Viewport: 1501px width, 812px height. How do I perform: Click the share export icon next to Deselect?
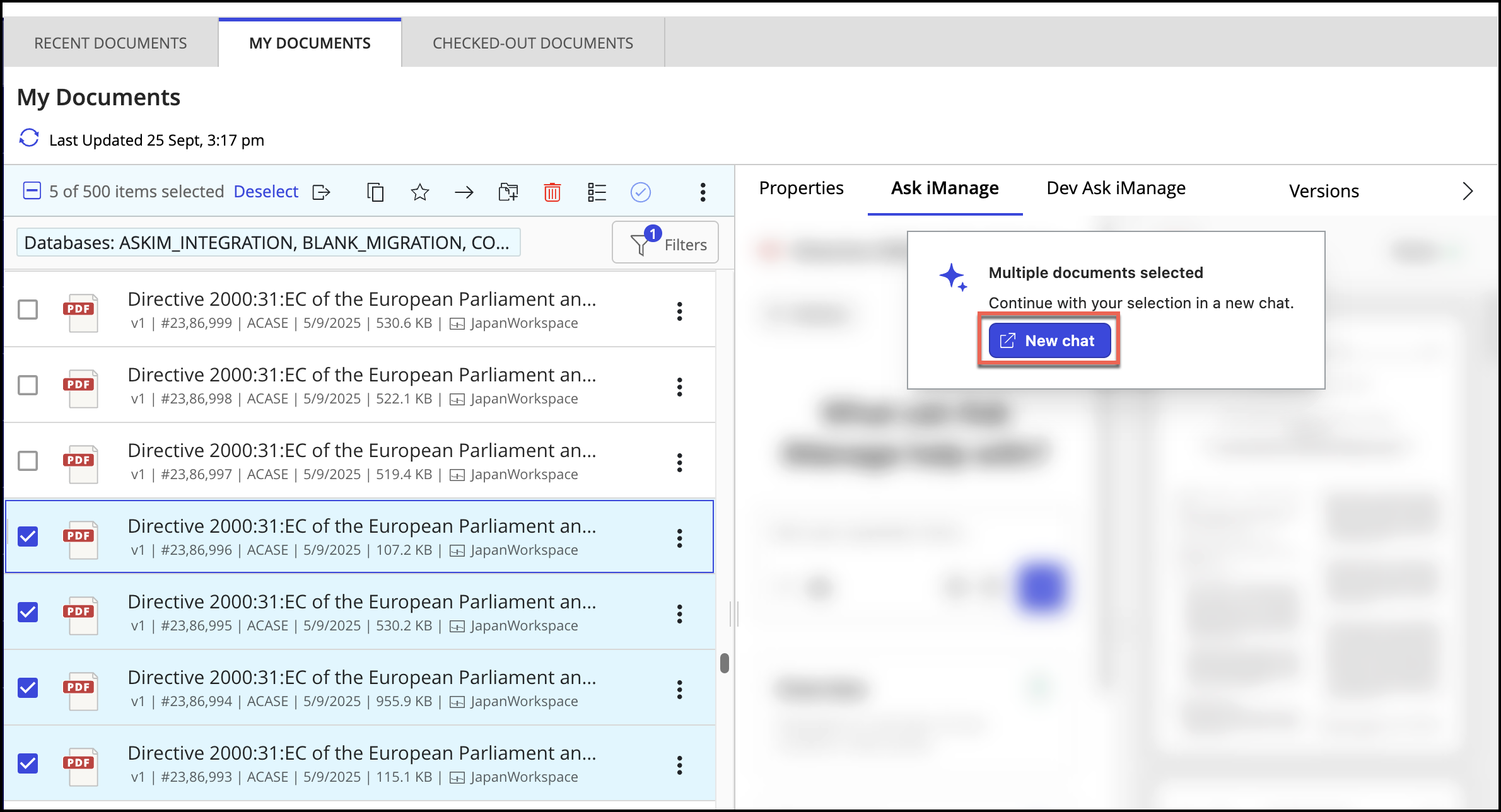[x=321, y=192]
